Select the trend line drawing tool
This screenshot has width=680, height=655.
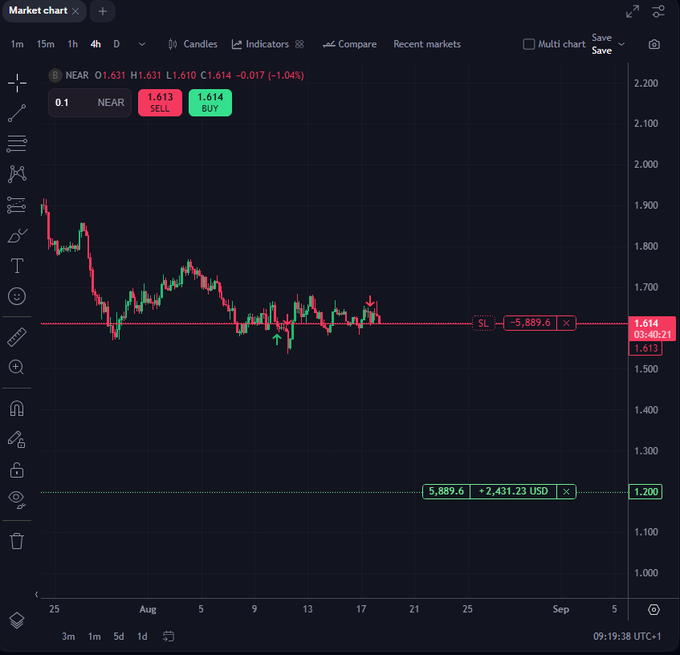pos(17,113)
